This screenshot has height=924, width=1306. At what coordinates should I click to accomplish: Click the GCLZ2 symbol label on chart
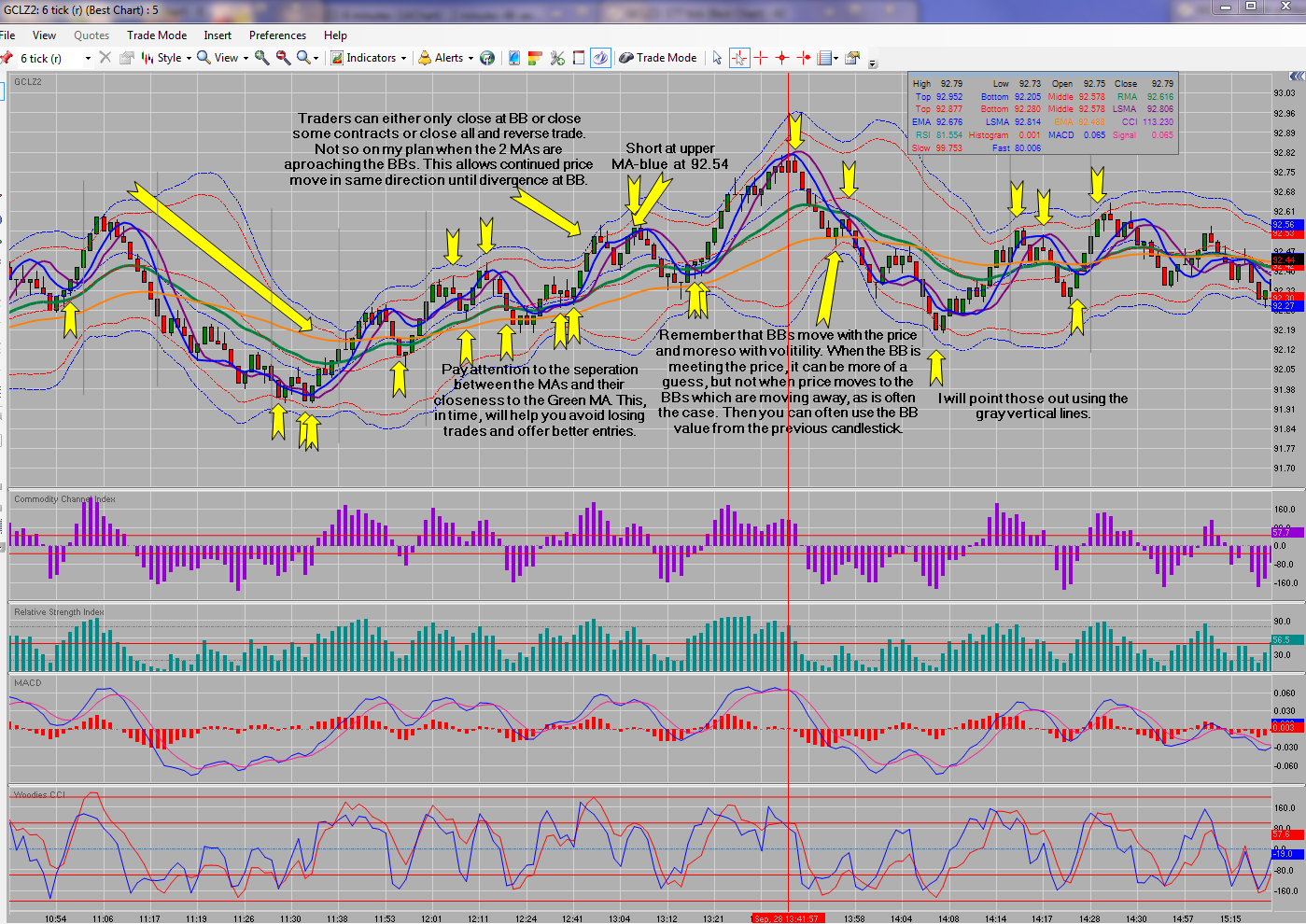tap(28, 82)
